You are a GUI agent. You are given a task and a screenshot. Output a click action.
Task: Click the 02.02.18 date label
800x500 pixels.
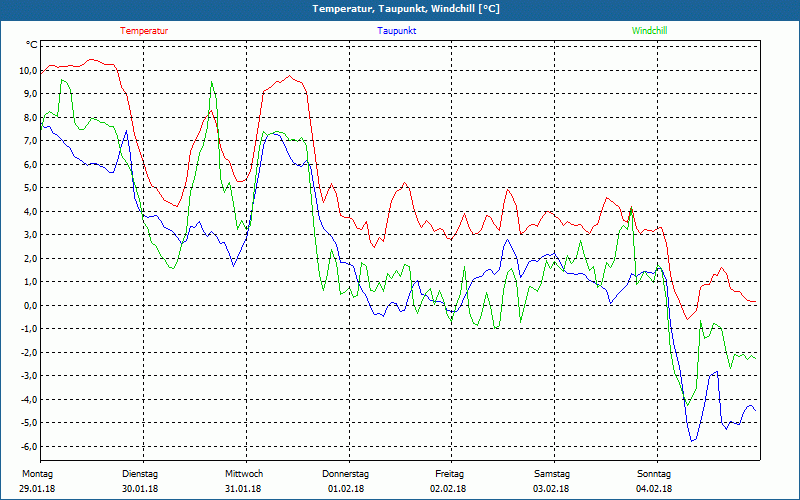(x=448, y=489)
